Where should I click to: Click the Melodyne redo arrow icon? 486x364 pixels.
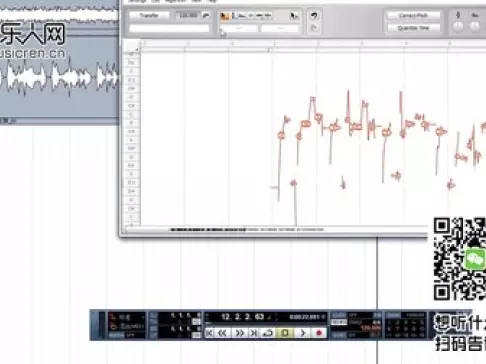pos(314,28)
